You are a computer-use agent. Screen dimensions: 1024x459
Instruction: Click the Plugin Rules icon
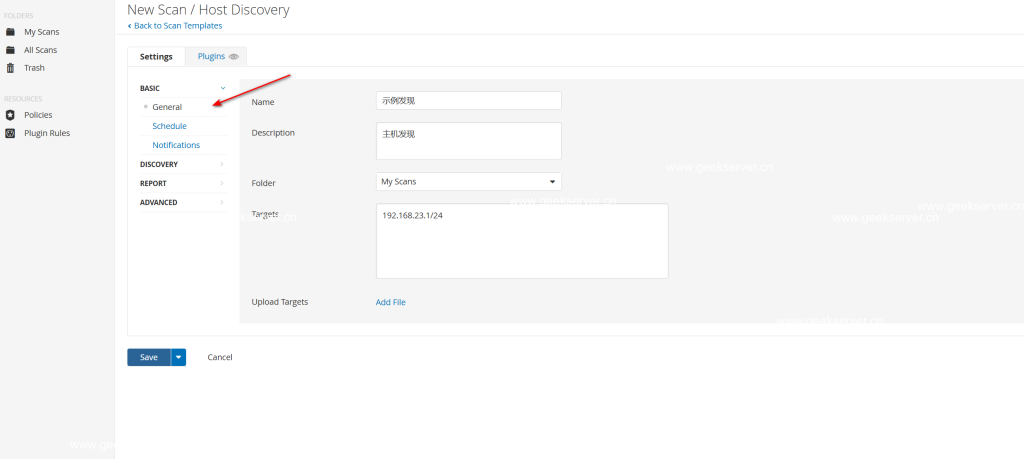pyautogui.click(x=10, y=133)
